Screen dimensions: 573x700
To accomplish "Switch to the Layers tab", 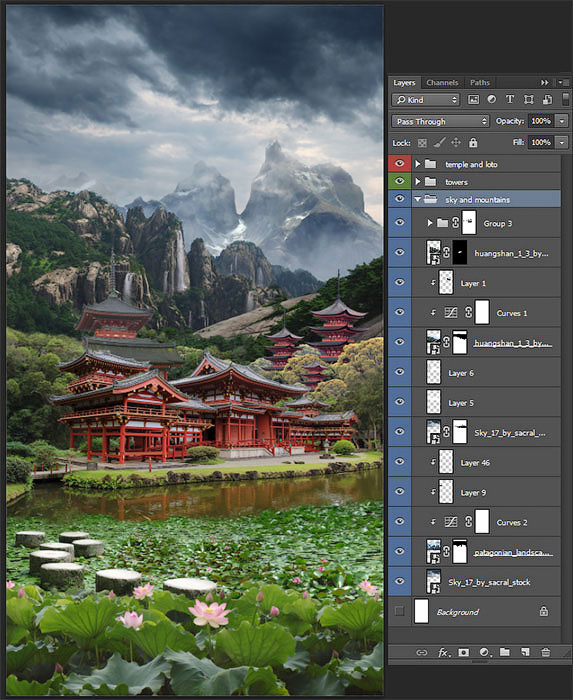I will tap(404, 83).
